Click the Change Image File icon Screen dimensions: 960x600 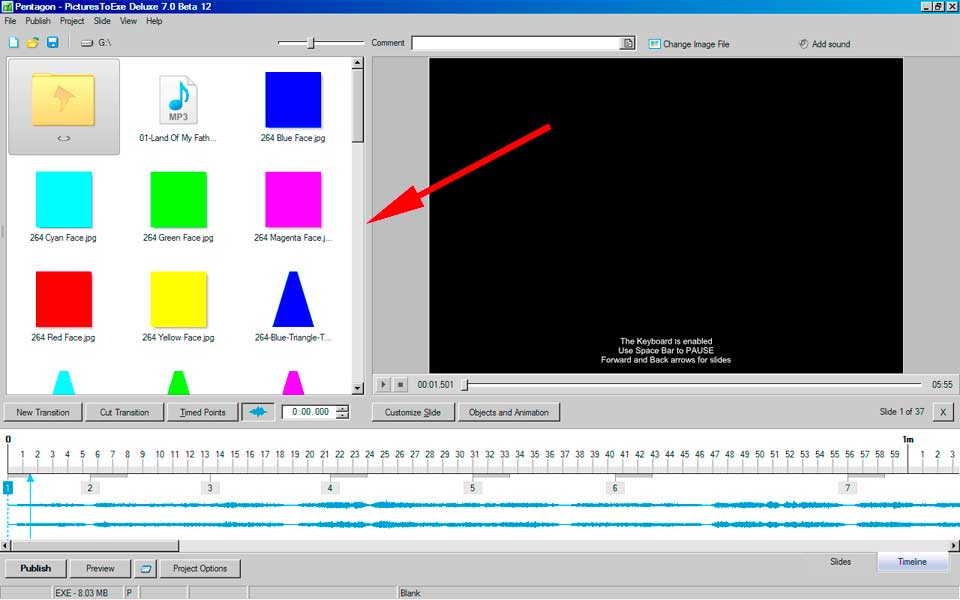[x=655, y=44]
